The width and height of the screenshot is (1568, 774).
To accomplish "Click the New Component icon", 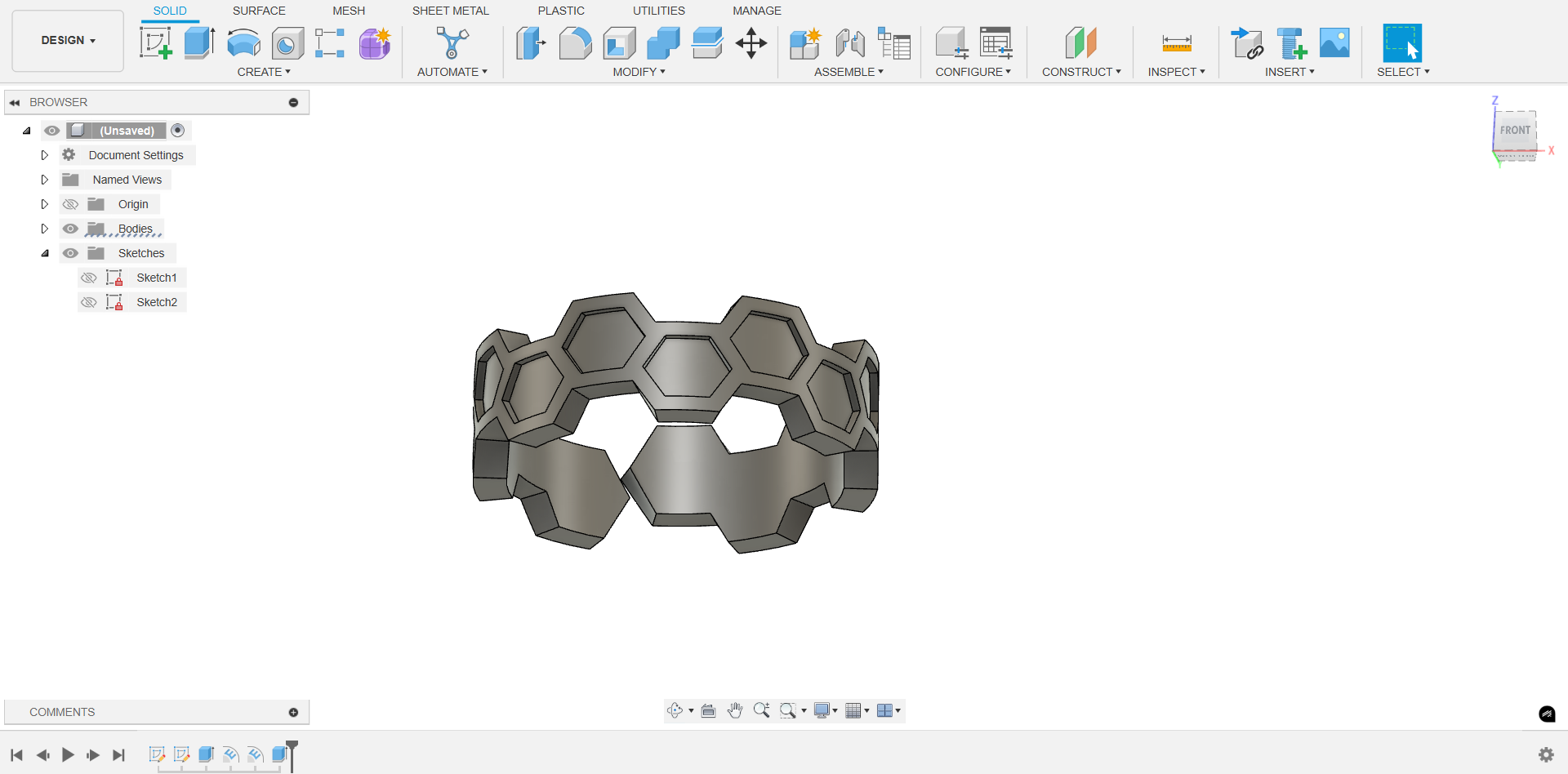I will click(x=805, y=43).
